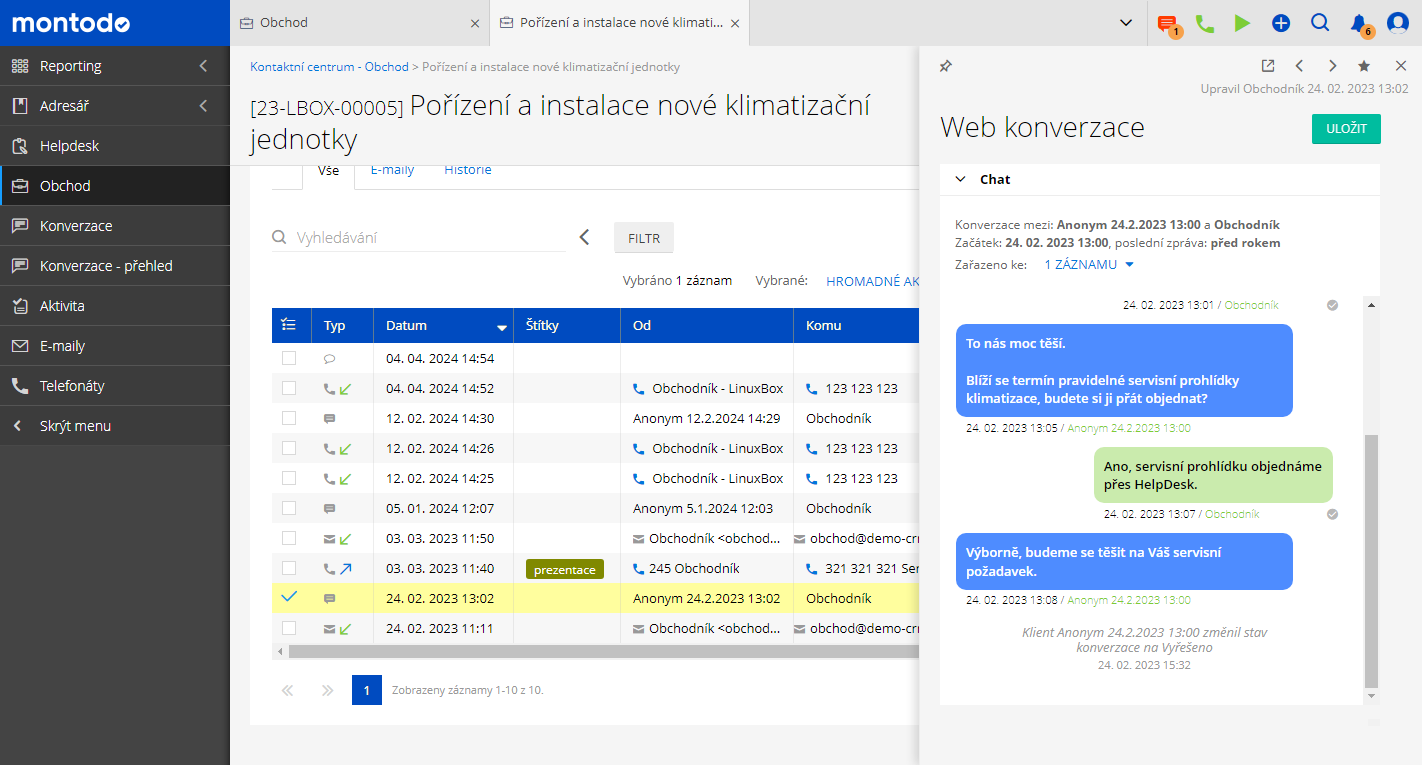Expand the 1 ZÁZNAMU dropdown

click(x=1089, y=265)
